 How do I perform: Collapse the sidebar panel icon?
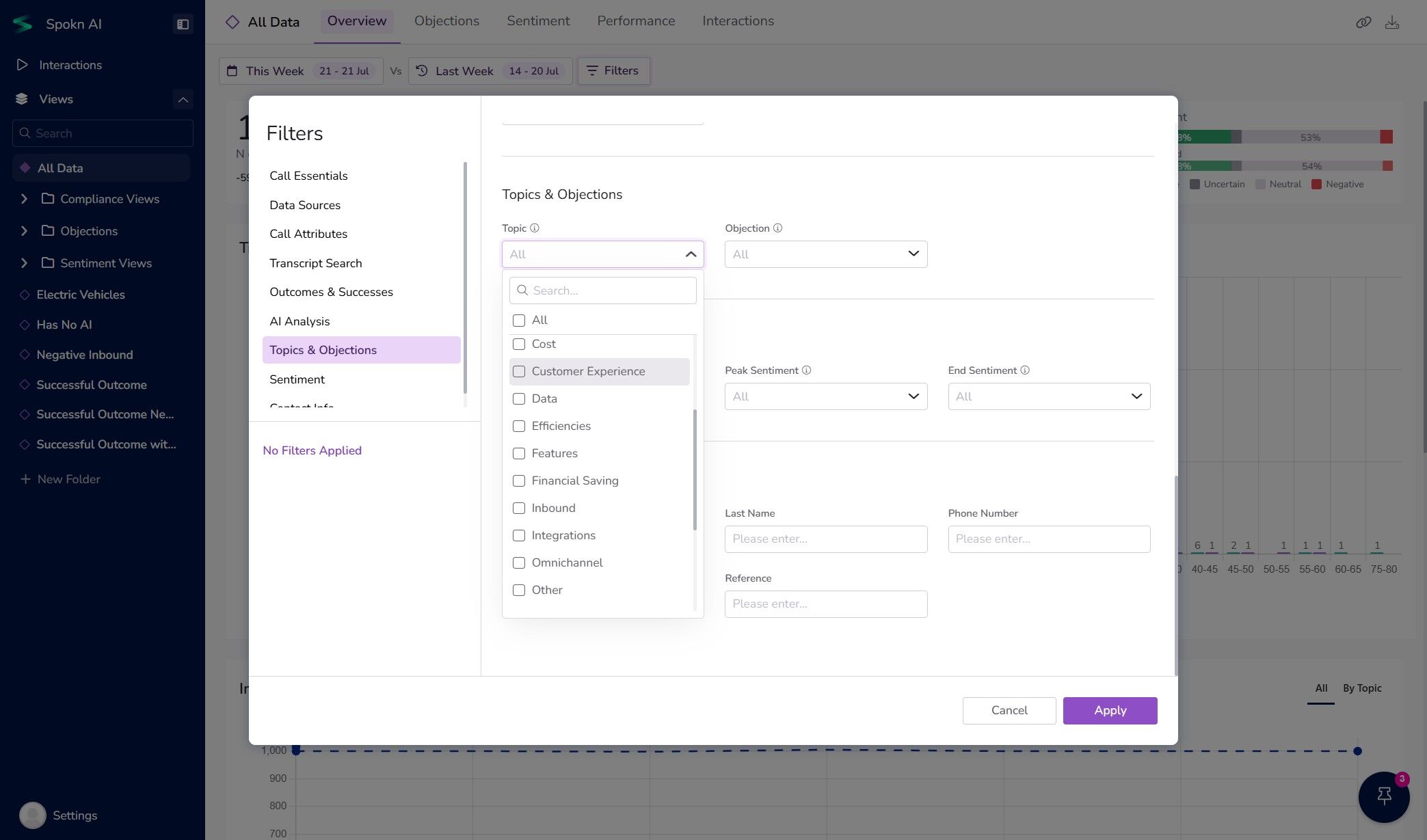[183, 24]
